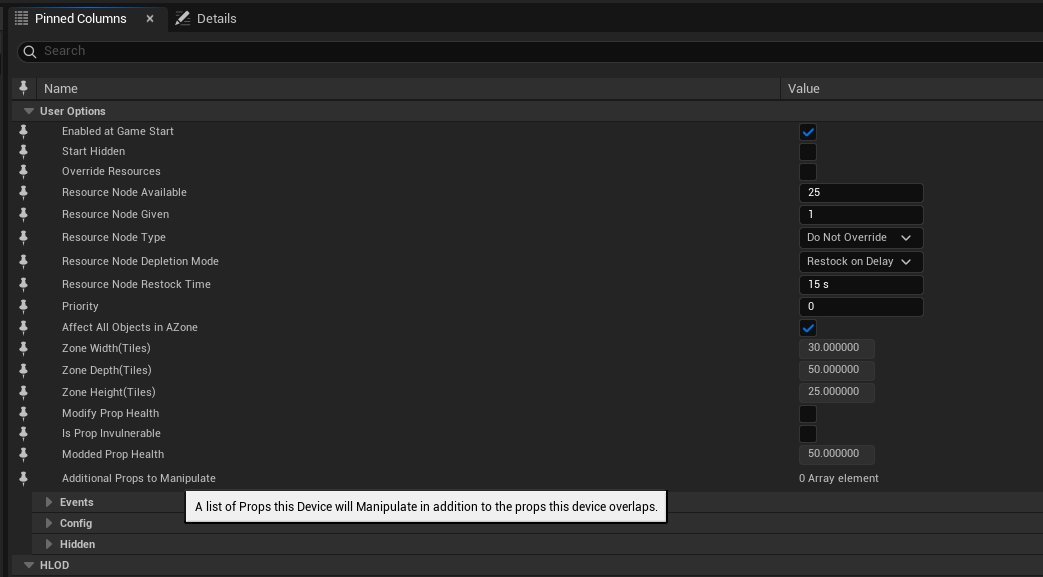Expand the Events section
The image size is (1043, 577).
click(49, 502)
